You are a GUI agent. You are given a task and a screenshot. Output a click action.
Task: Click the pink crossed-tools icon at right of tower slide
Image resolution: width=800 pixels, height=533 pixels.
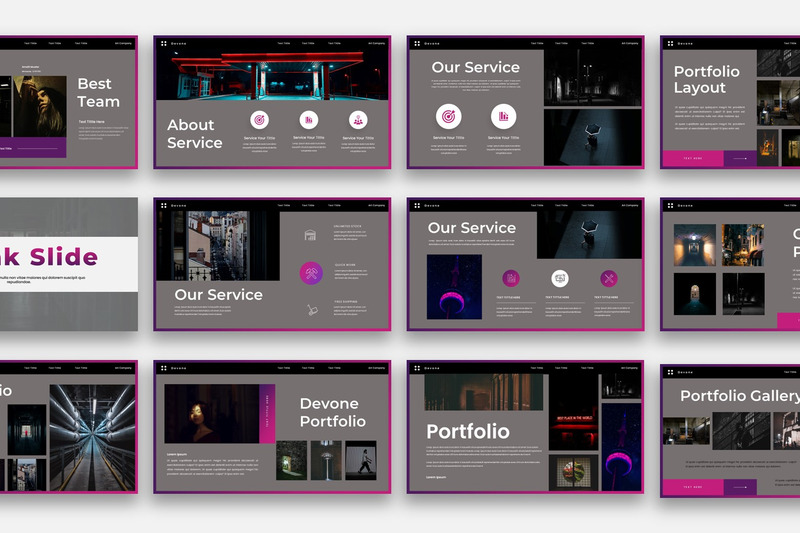pyautogui.click(x=609, y=278)
